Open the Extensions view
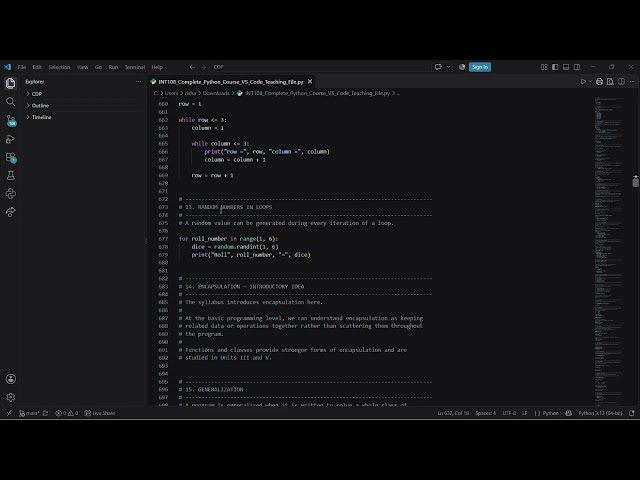 pos(11,158)
